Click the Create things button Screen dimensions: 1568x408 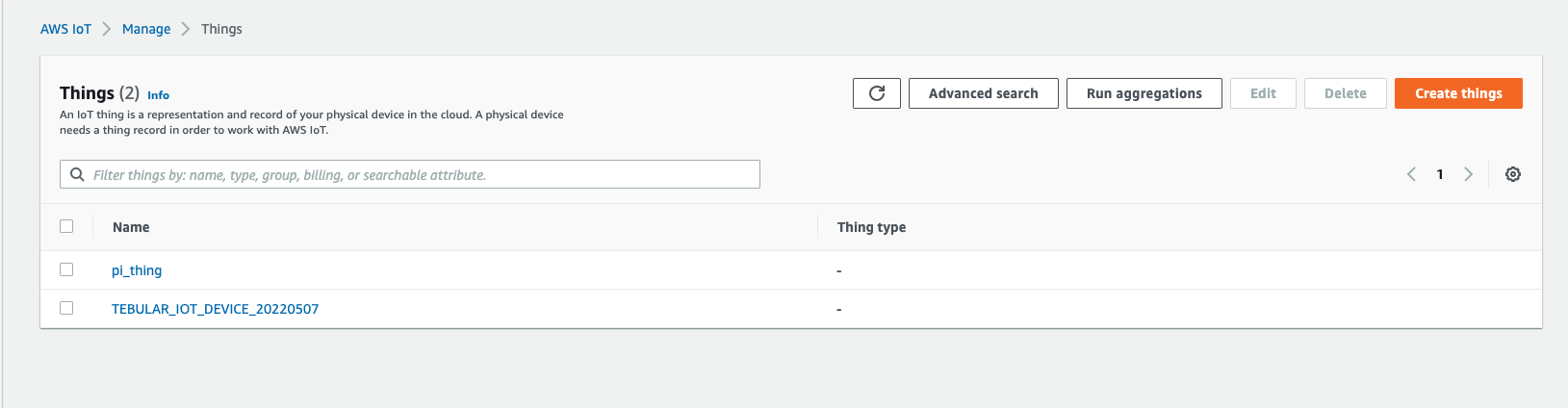(x=1458, y=93)
